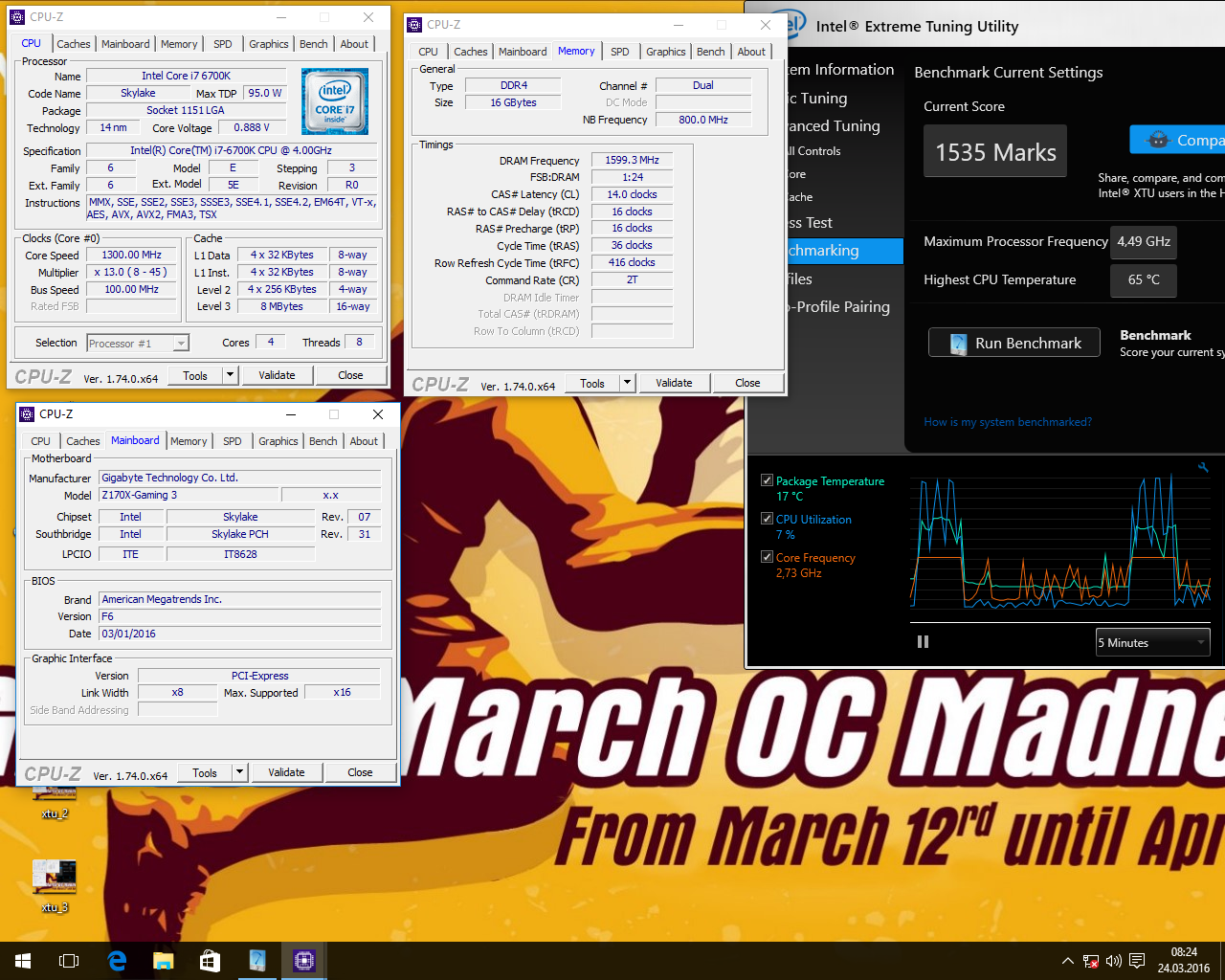This screenshot has width=1225, height=980.
Task: Click the 16 GBytes memory size value
Action: 513,102
